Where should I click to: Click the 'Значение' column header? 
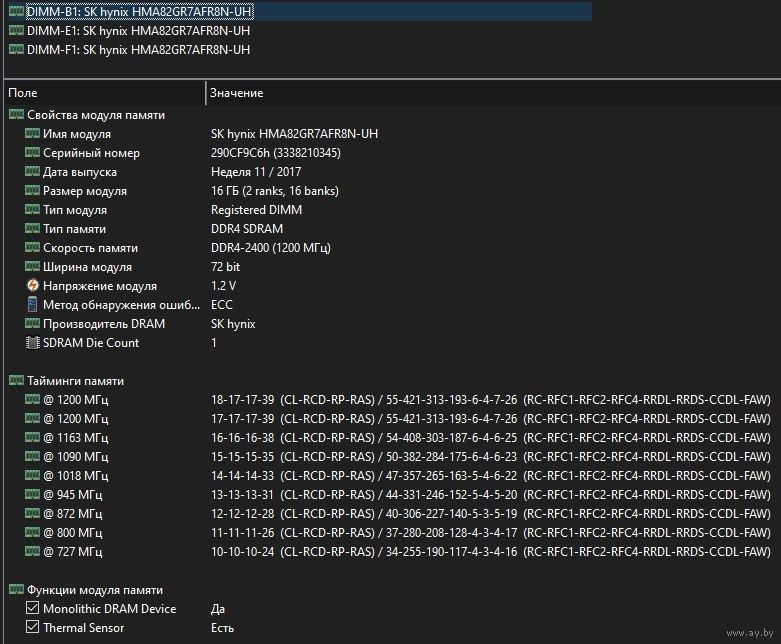click(237, 93)
